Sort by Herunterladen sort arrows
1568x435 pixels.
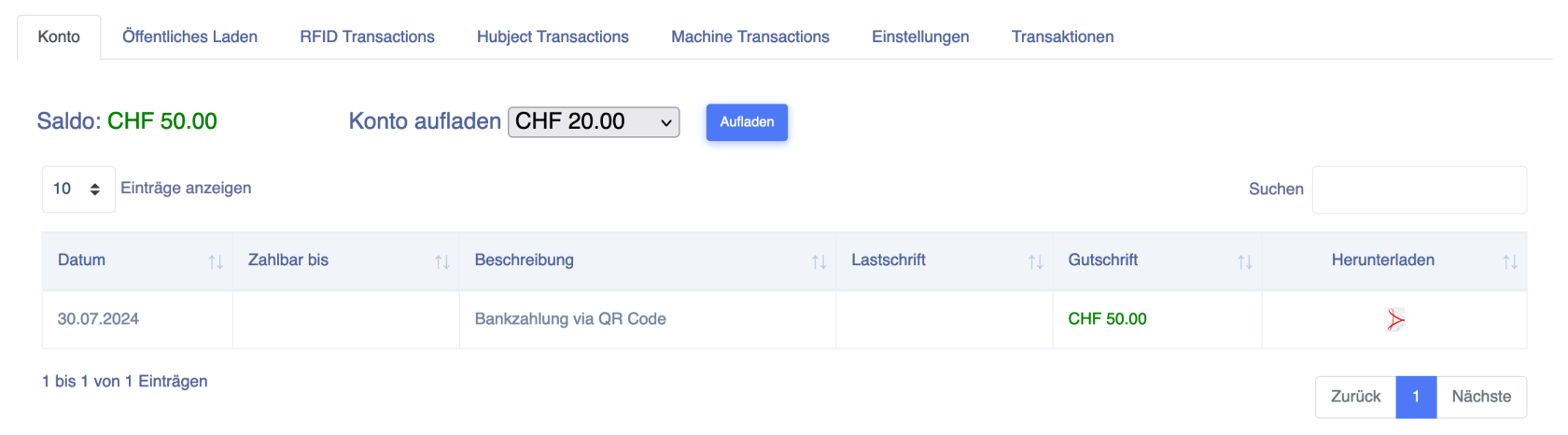coord(1509,262)
